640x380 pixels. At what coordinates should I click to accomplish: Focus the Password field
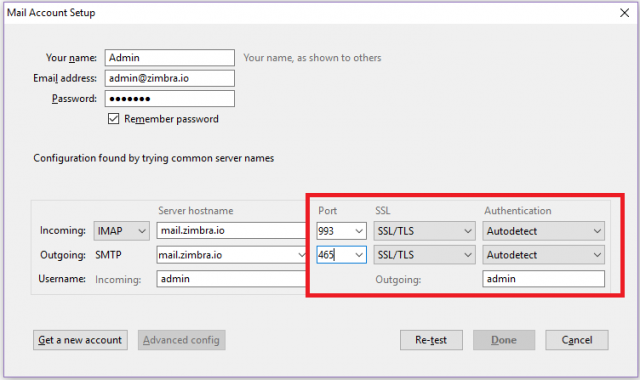[x=170, y=98]
